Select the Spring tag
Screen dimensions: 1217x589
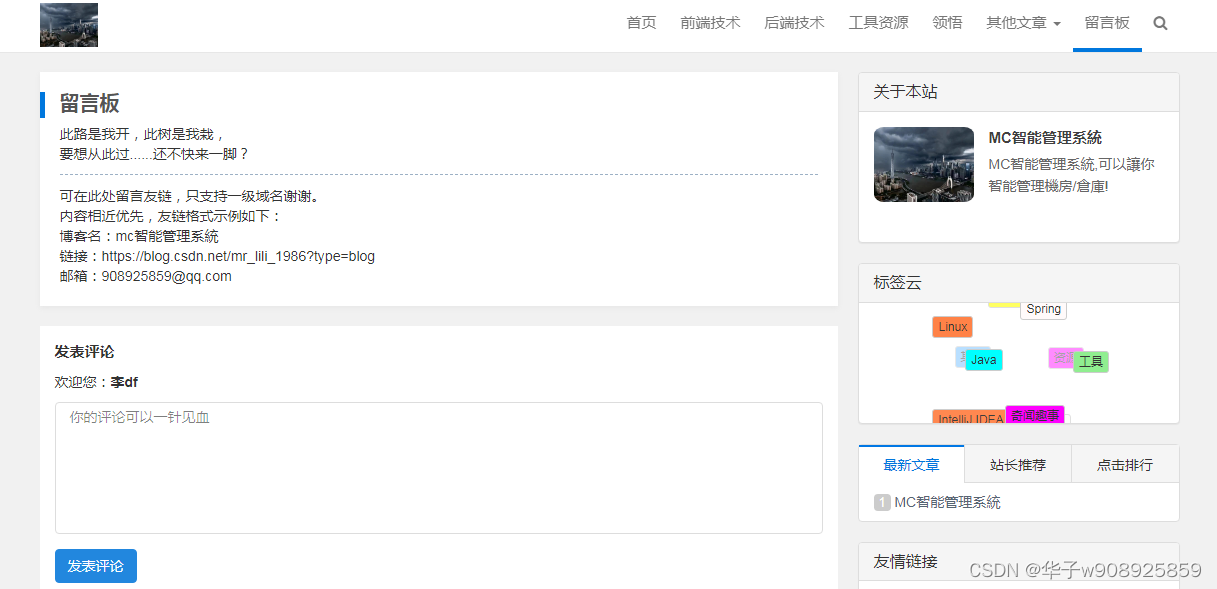[1043, 309]
